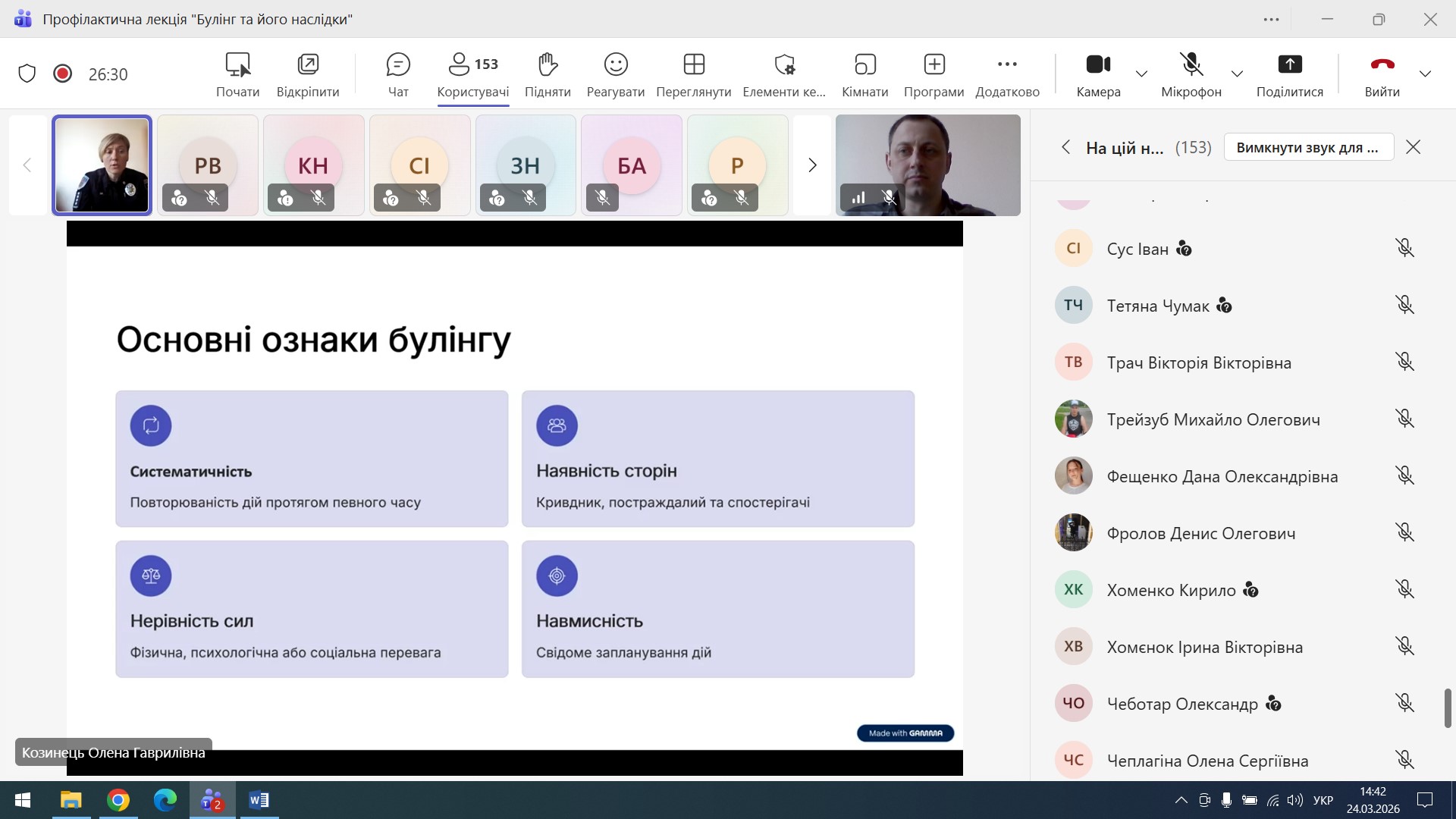Viewport: 1456px width, 819px height.
Task: Open the Chat panel icon
Action: pyautogui.click(x=398, y=65)
